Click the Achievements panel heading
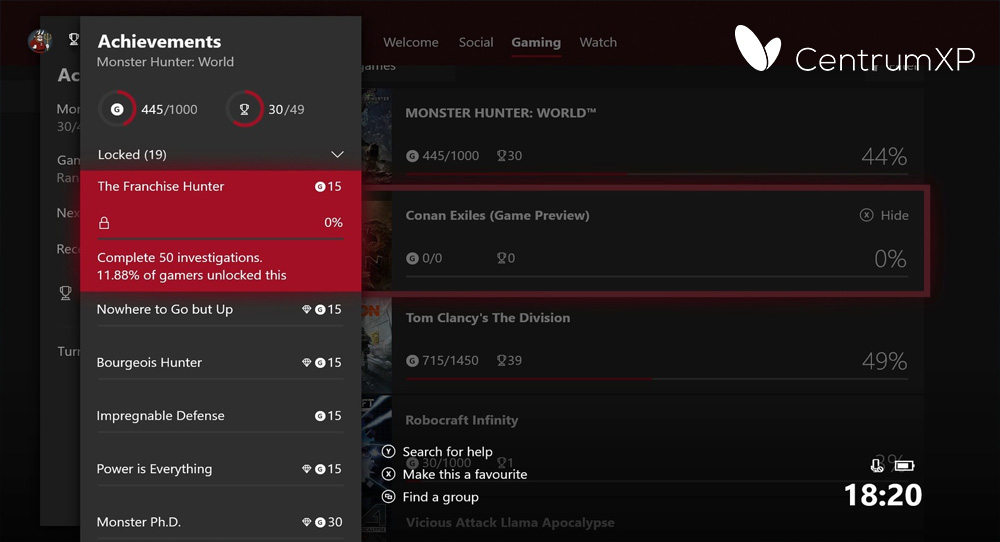Viewport: 1000px width, 542px height. 159,41
